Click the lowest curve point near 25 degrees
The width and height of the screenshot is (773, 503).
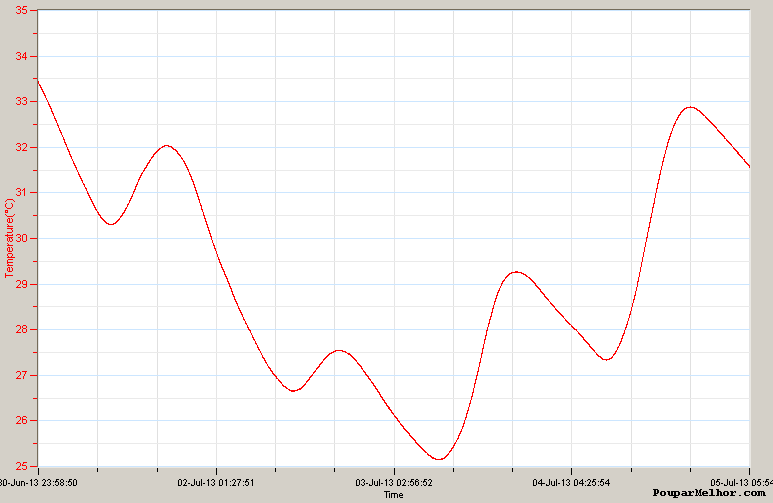[x=439, y=459]
